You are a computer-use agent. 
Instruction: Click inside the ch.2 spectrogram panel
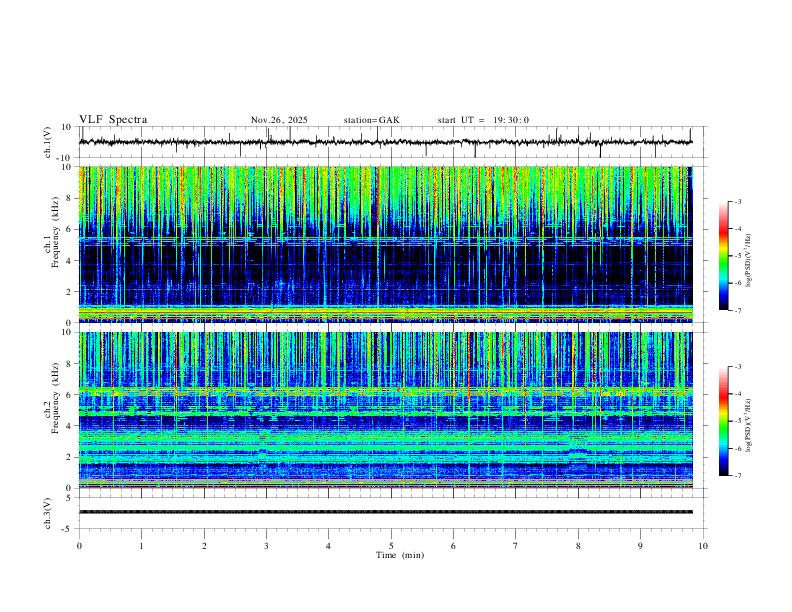(385, 410)
